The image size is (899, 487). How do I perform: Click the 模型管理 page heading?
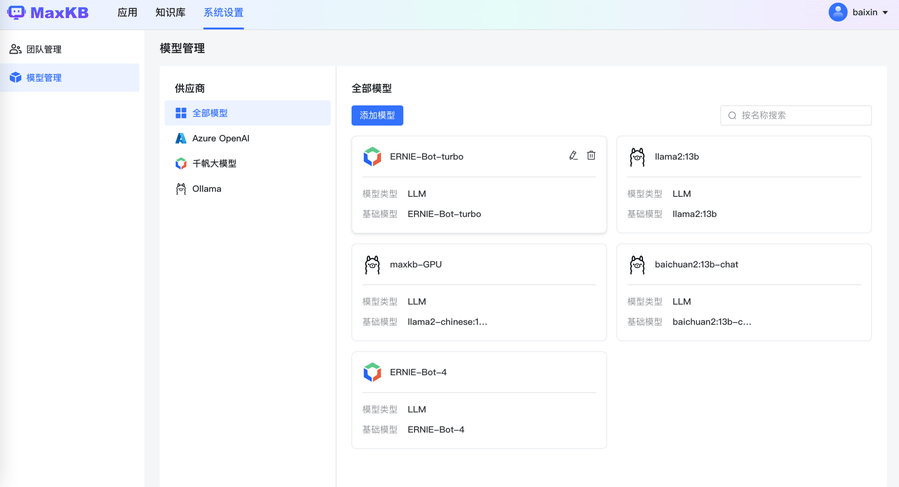click(x=182, y=48)
